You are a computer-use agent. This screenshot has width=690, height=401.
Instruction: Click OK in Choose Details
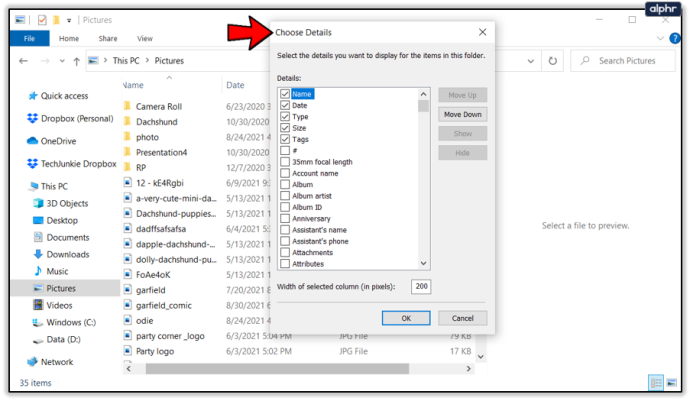pos(406,318)
